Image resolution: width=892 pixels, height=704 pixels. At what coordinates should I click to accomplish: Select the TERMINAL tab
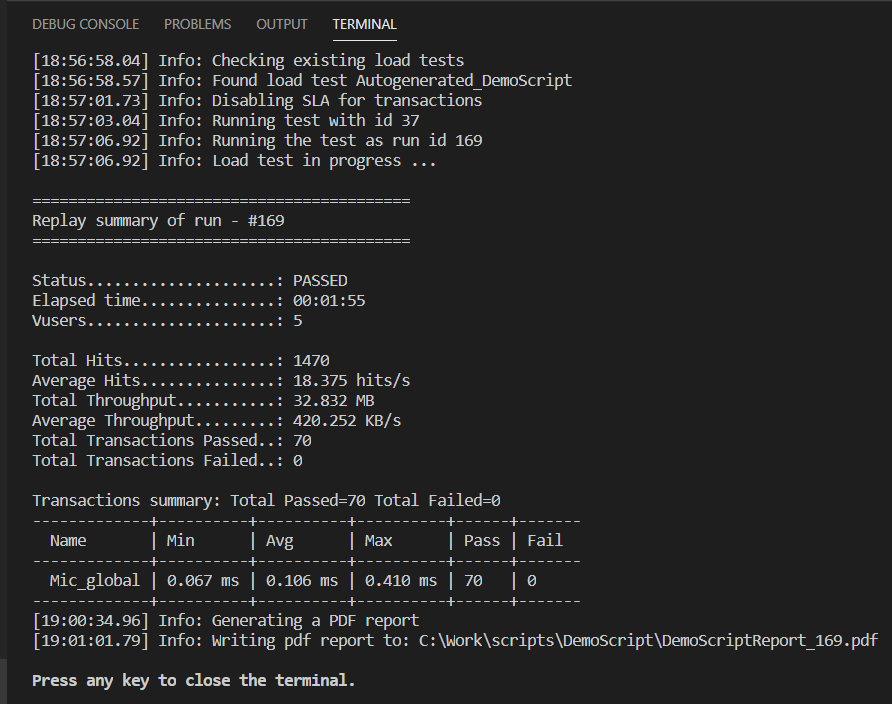tap(364, 24)
